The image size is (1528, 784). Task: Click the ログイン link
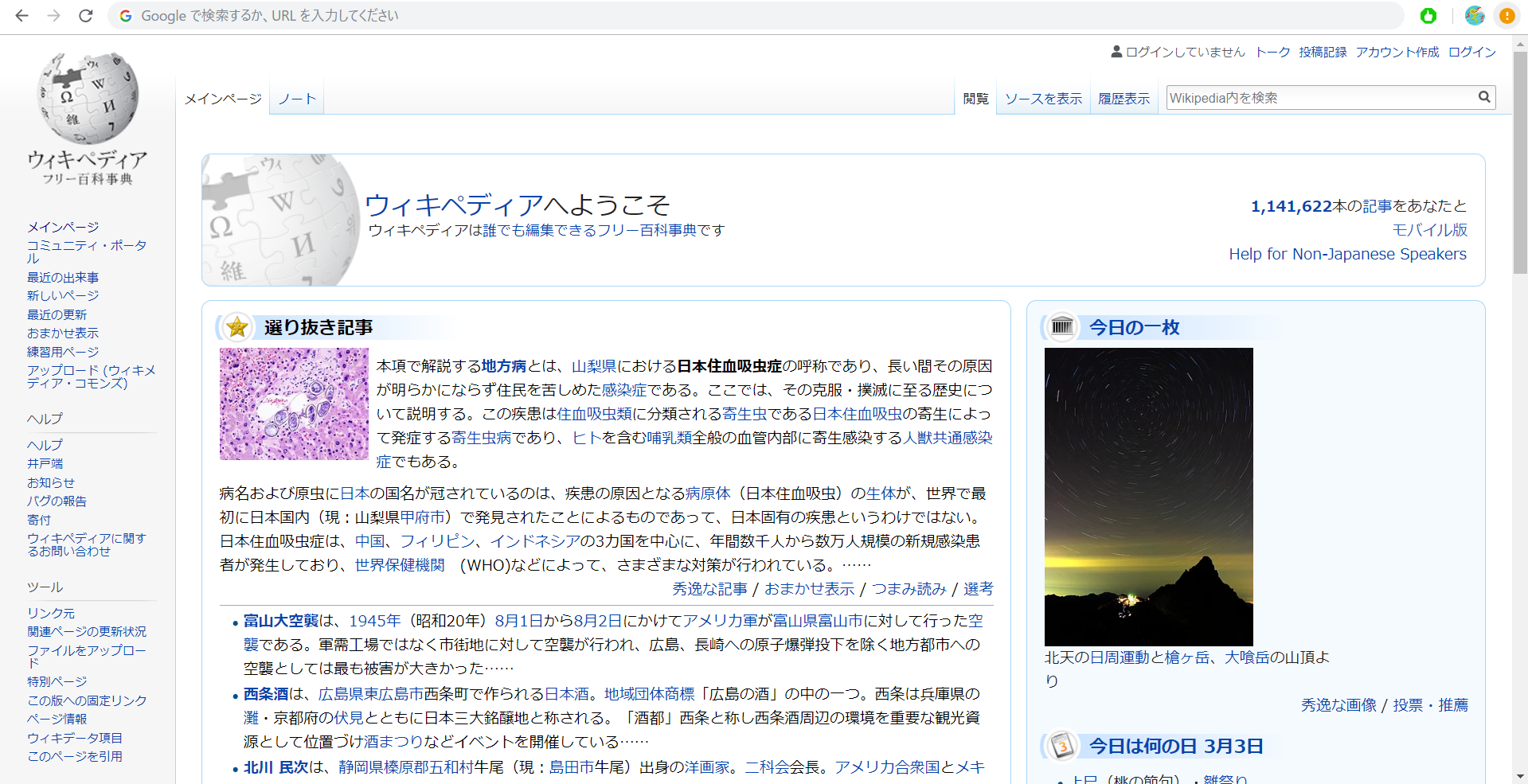point(1471,52)
